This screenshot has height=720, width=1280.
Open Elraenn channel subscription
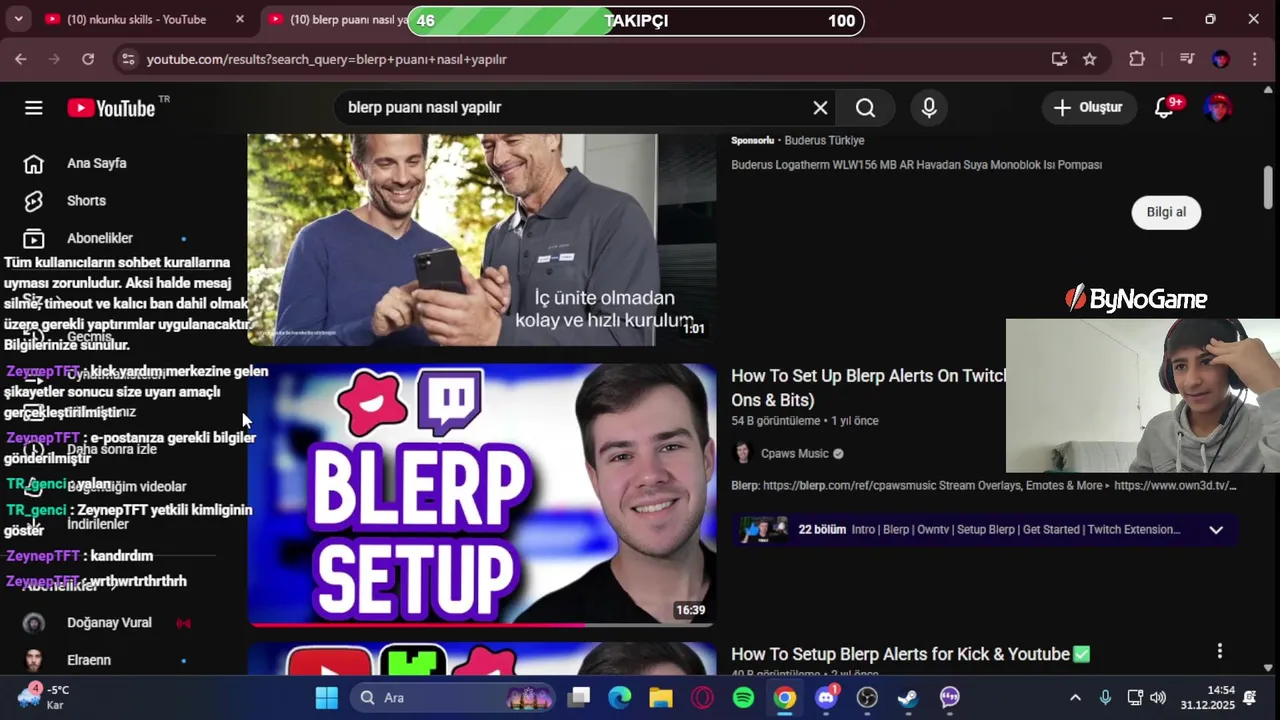click(x=89, y=660)
